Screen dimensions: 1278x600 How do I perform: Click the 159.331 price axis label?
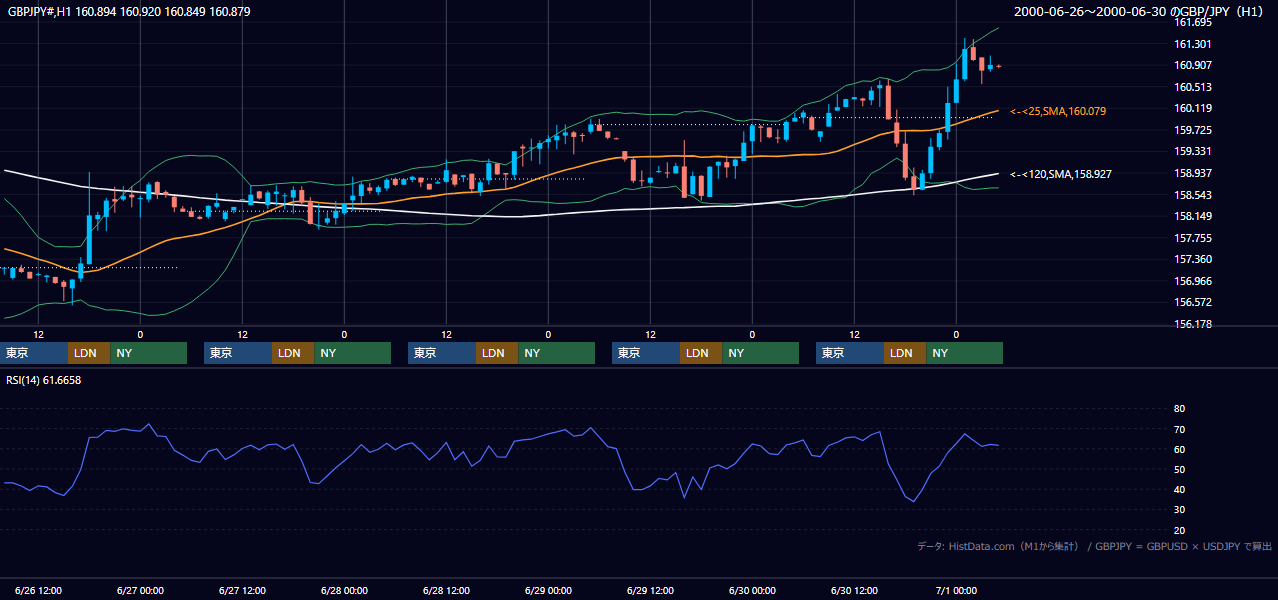click(x=1193, y=152)
